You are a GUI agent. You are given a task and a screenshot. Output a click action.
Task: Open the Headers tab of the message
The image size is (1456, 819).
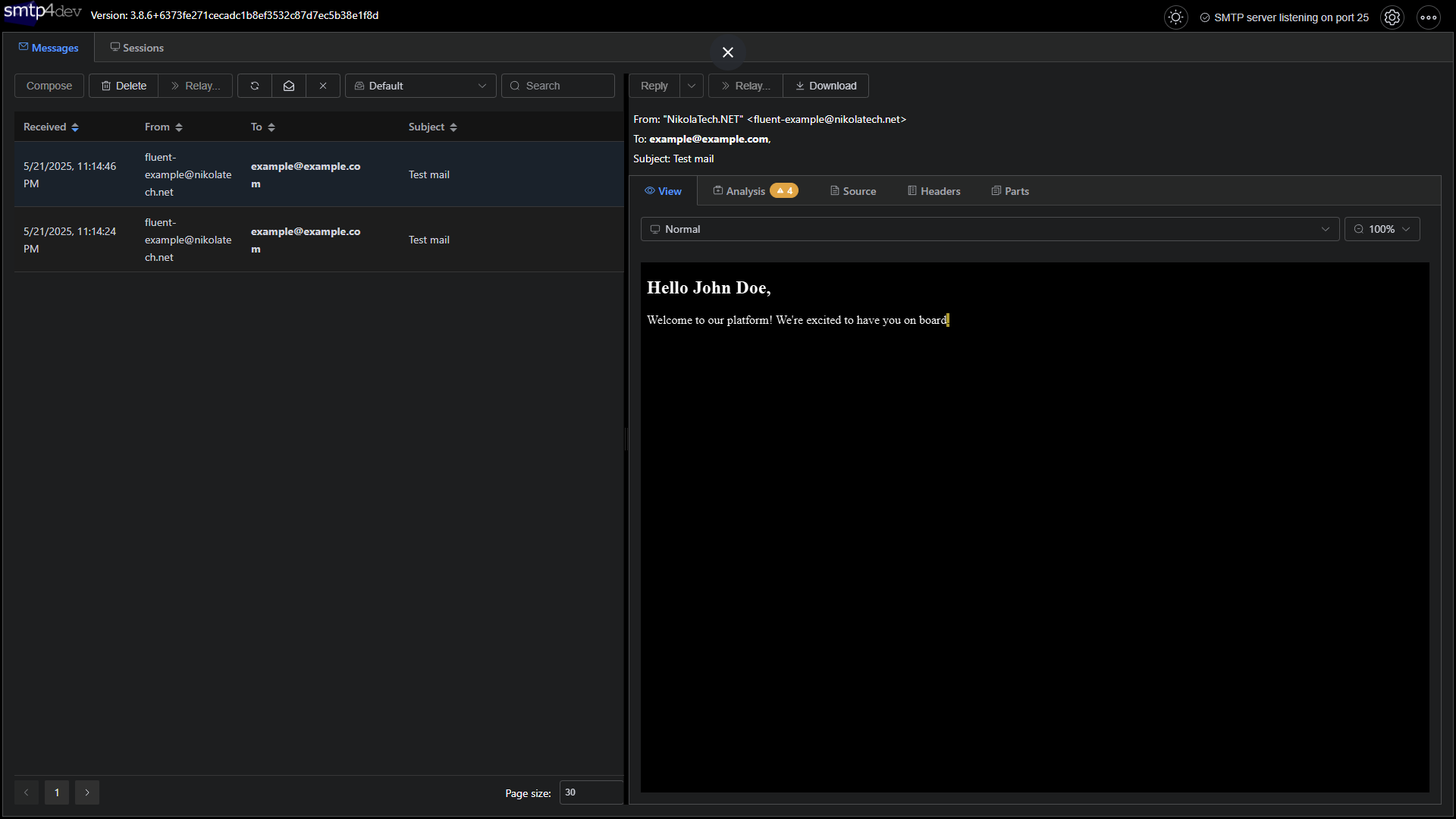934,190
